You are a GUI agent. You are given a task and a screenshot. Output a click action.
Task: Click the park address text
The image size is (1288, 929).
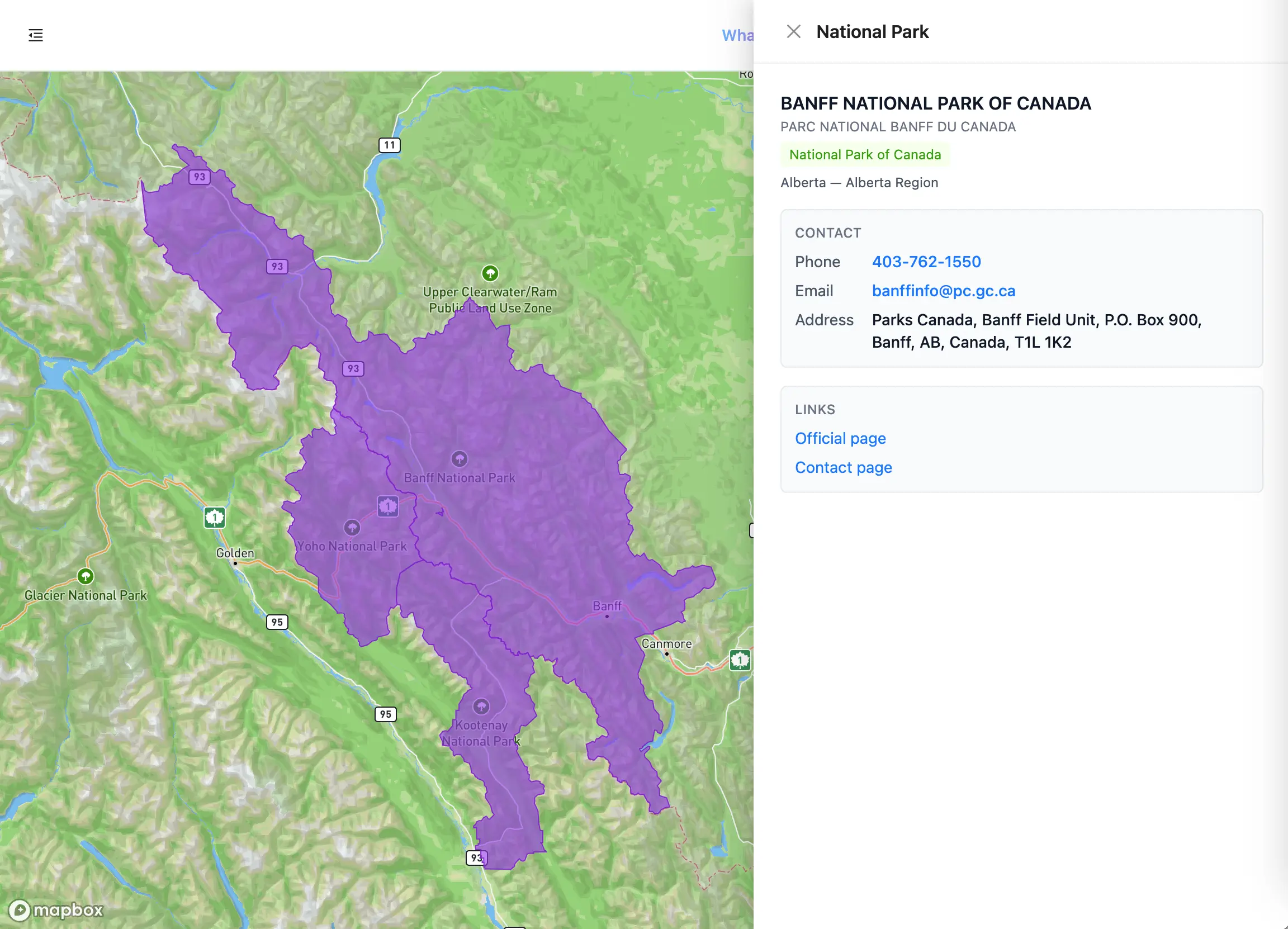click(x=1036, y=331)
